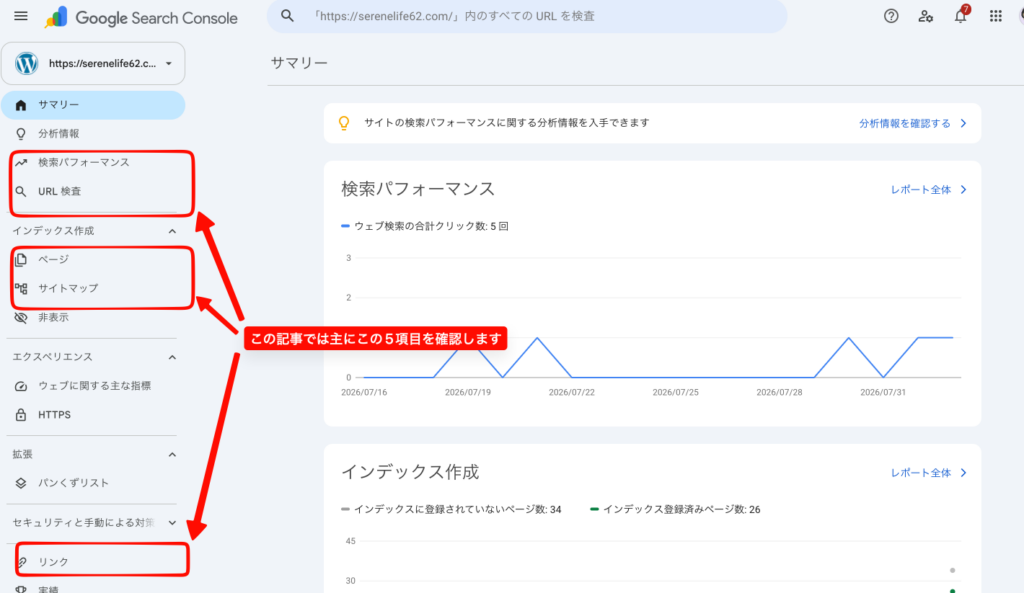Collapse the 拡張 sidebar section

[x=172, y=455]
